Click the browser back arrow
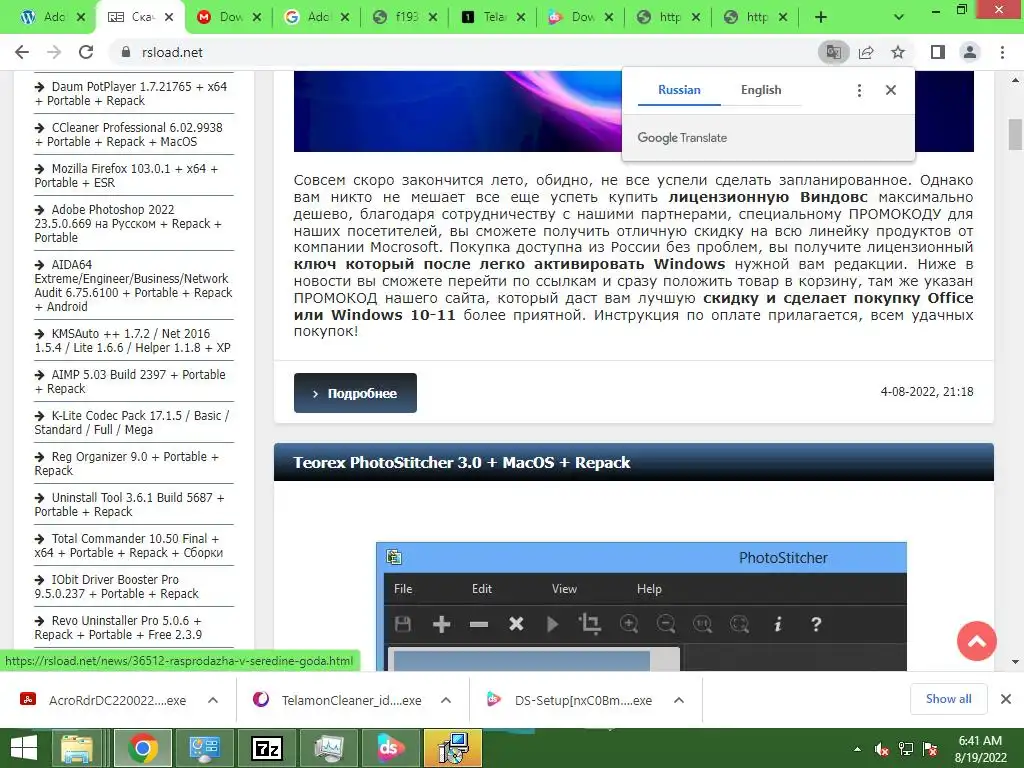Viewport: 1024px width, 768px height. tap(22, 52)
